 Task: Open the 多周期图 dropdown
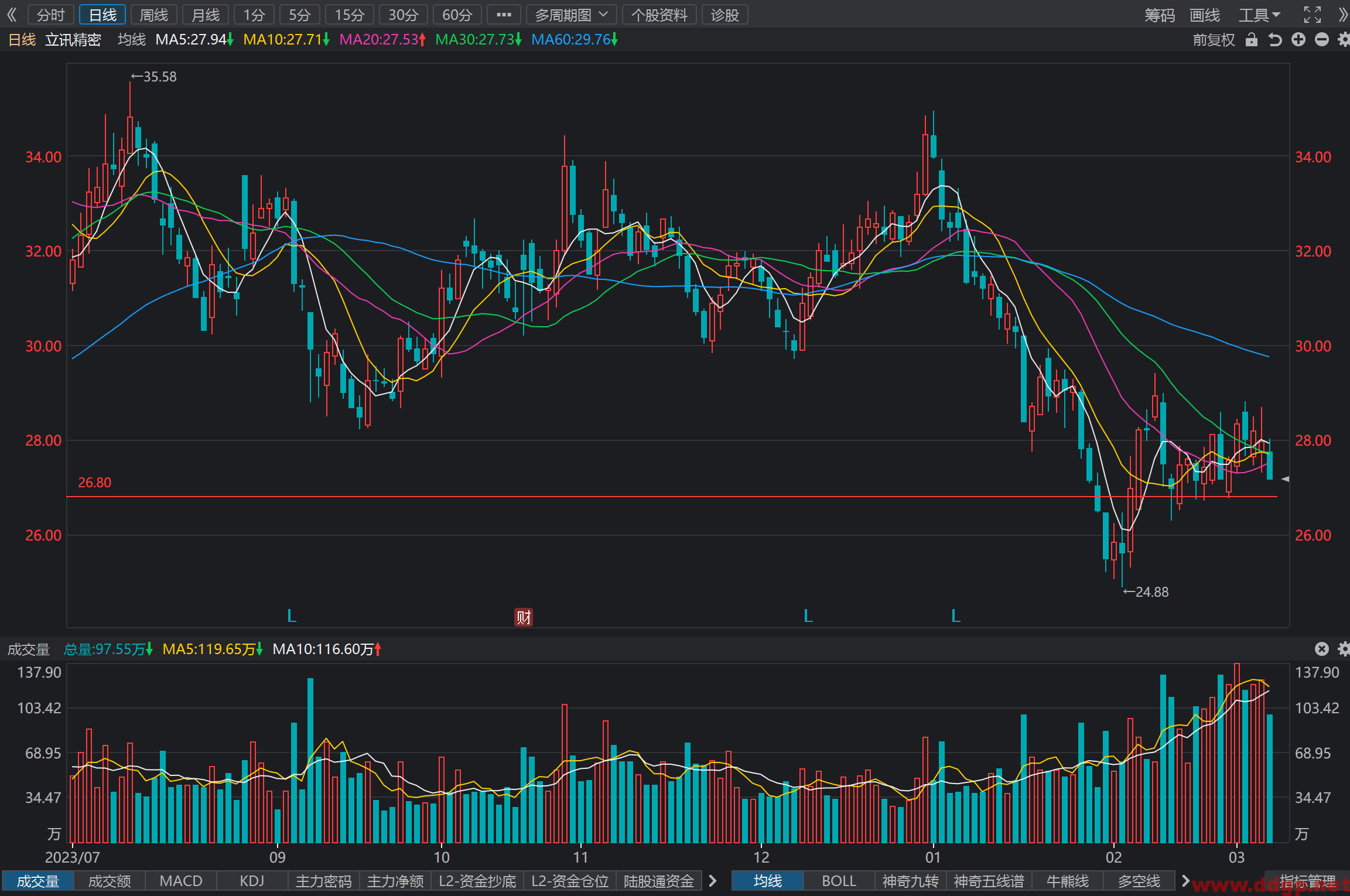[x=572, y=15]
